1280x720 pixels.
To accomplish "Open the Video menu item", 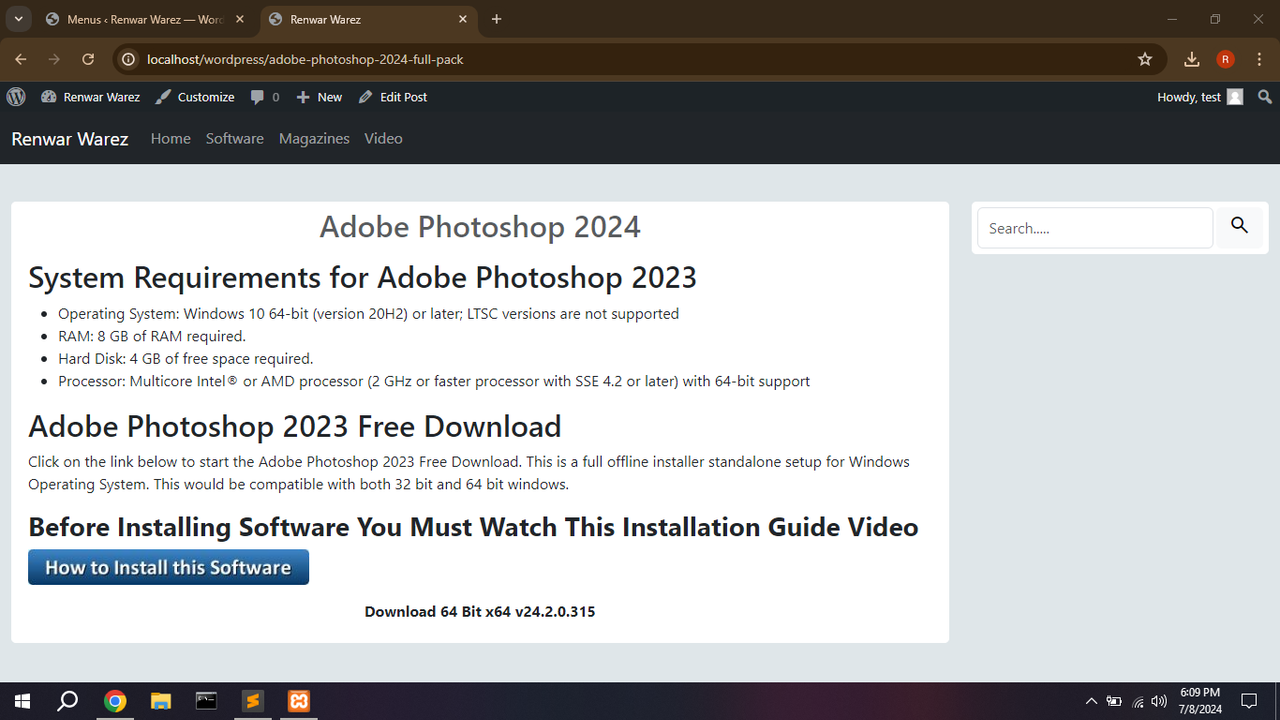I will 383,139.
